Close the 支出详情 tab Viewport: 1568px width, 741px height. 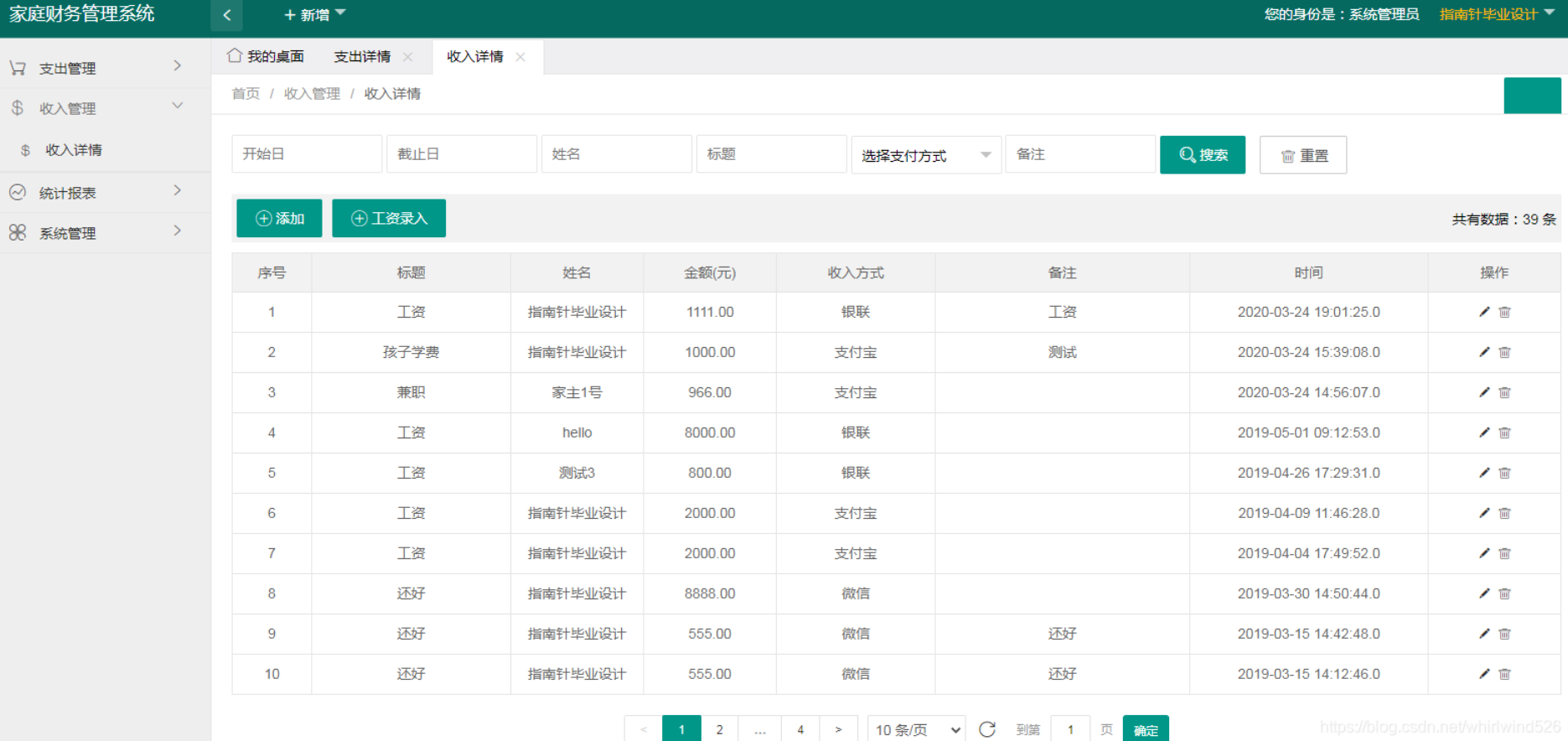tap(408, 57)
